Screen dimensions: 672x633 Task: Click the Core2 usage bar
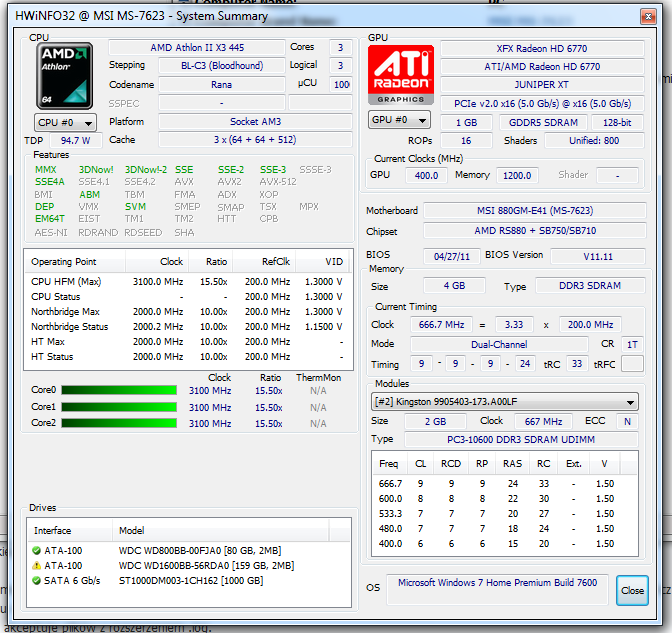coord(119,423)
